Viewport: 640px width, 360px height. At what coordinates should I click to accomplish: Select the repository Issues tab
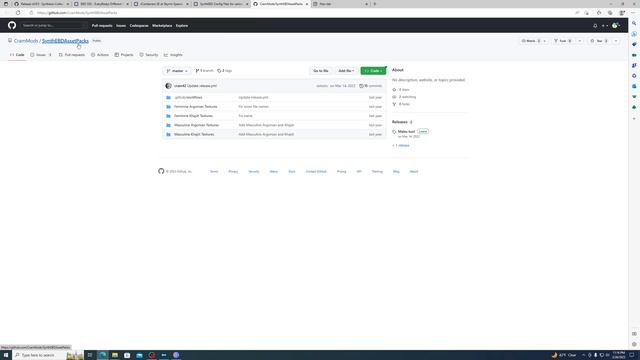[x=41, y=55]
